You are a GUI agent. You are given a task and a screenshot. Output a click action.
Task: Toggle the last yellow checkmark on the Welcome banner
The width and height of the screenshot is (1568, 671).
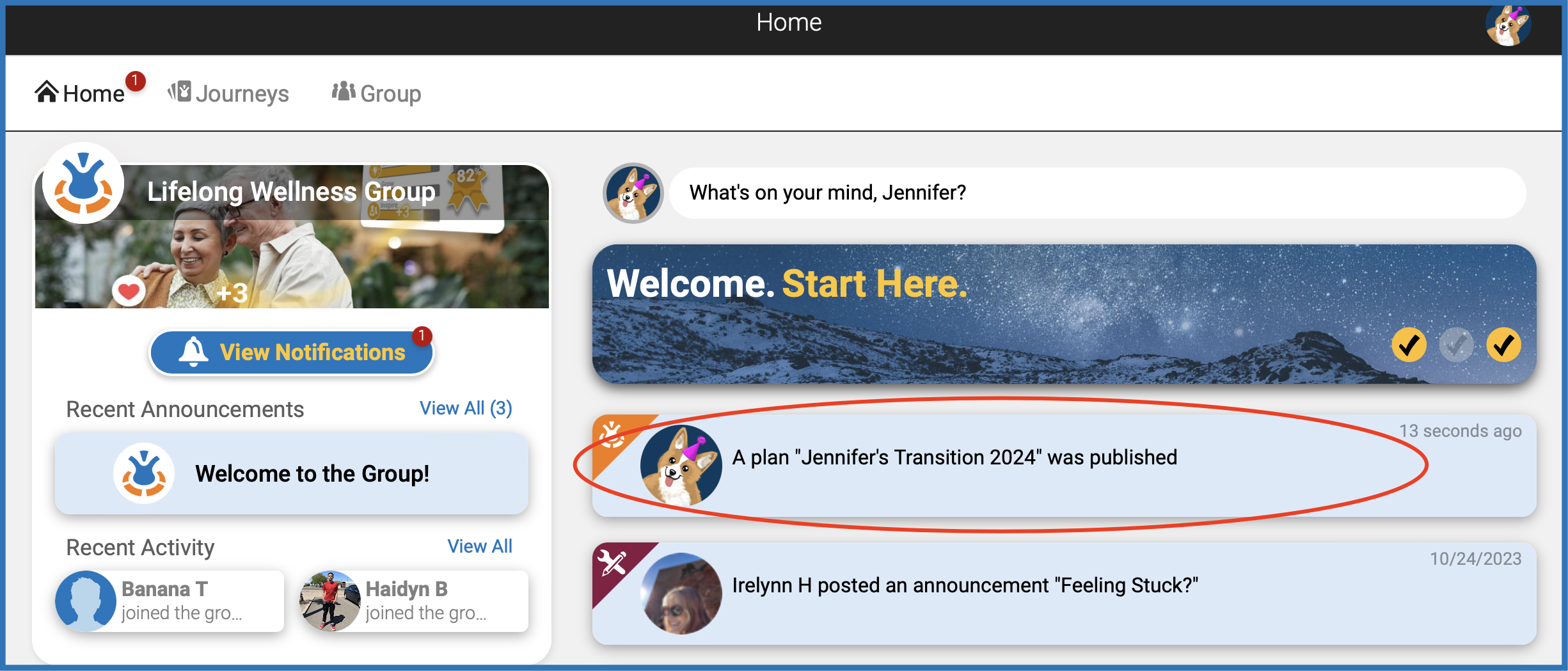[x=1503, y=345]
